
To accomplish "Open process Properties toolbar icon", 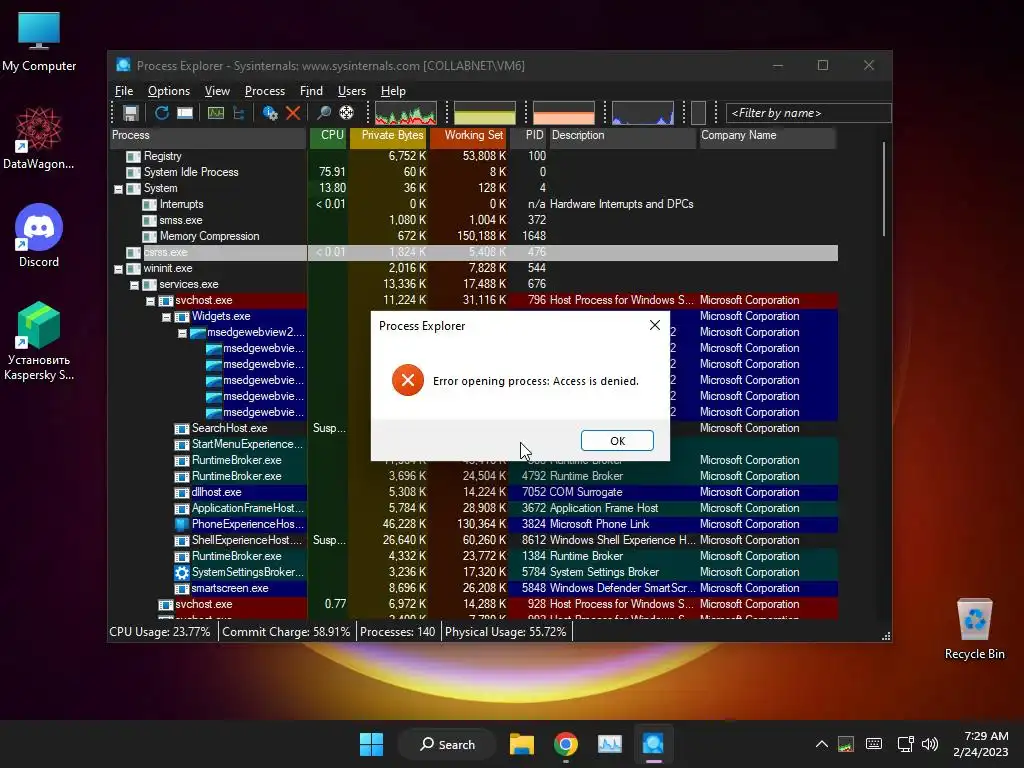I will pos(270,113).
